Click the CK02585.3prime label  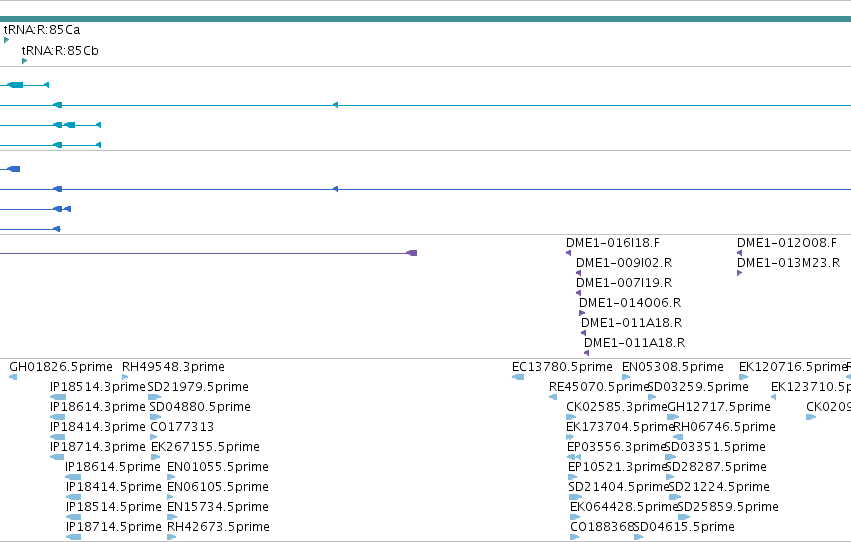616,407
